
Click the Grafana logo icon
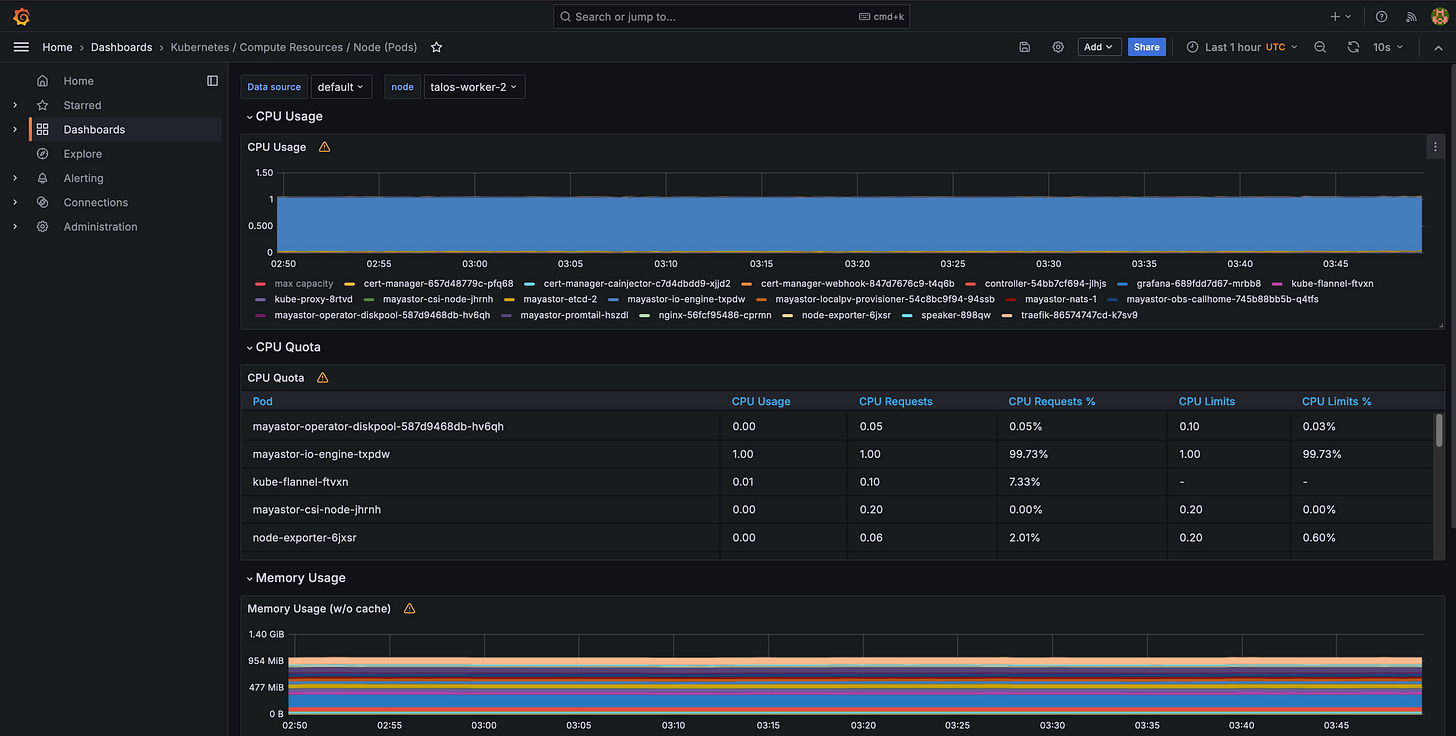pyautogui.click(x=21, y=16)
